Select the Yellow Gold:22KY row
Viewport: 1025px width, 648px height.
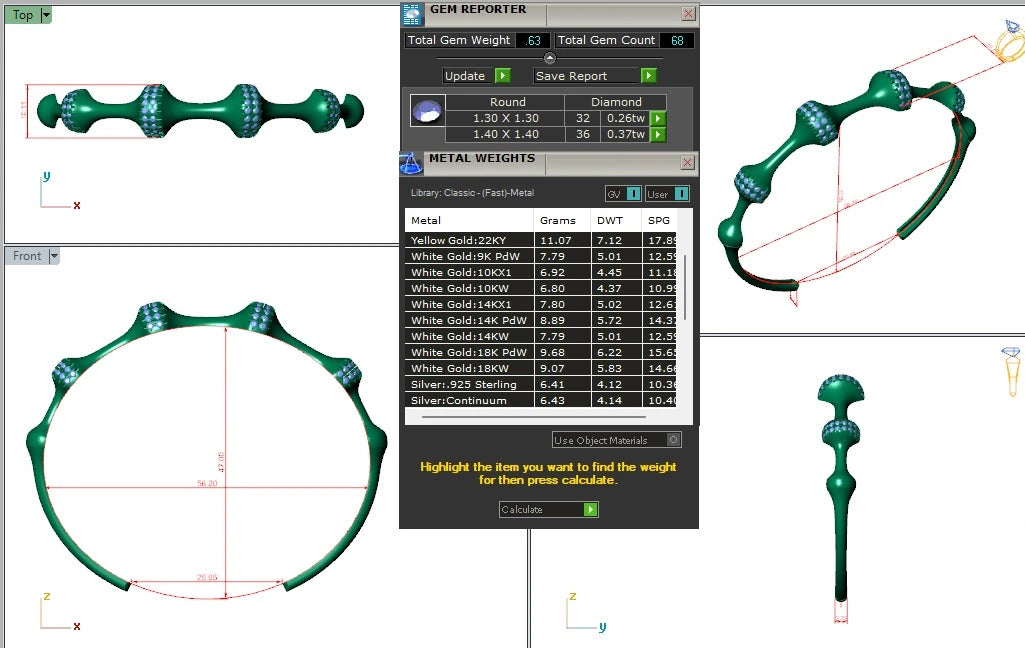pos(541,240)
